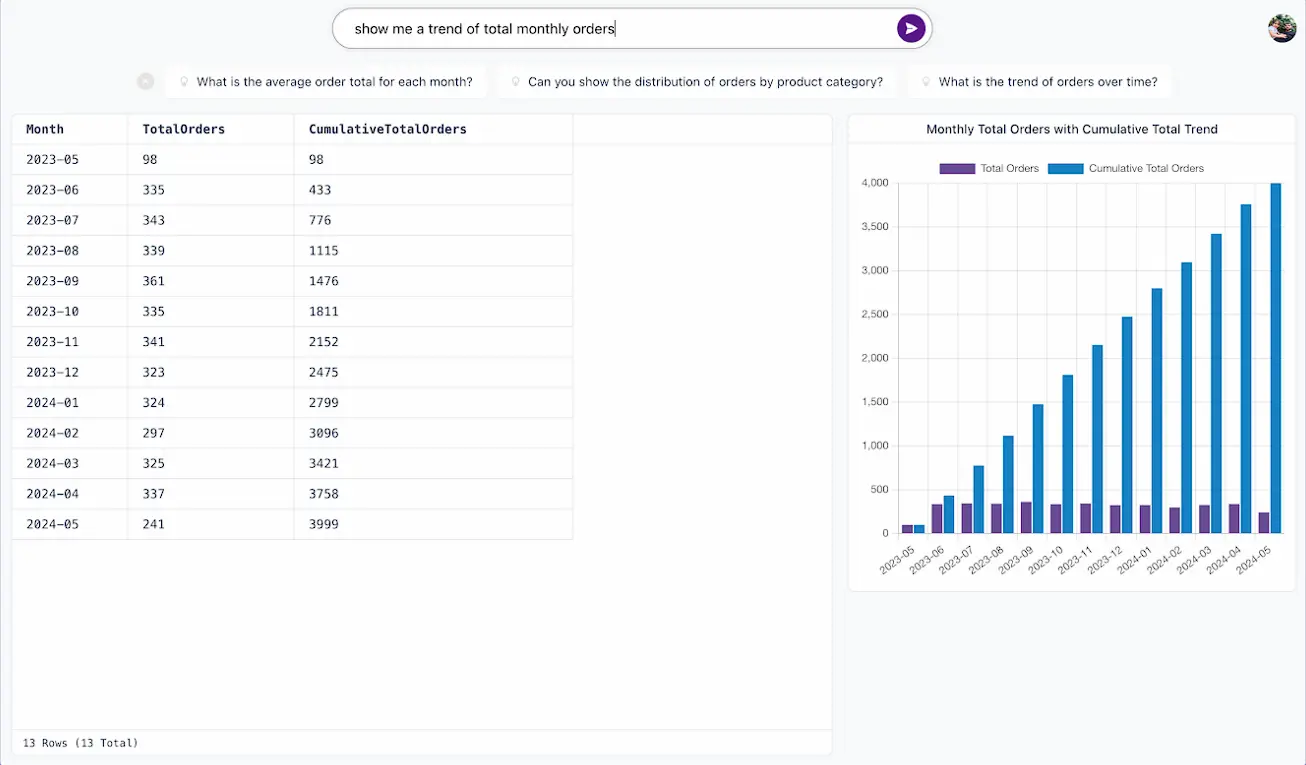
Task: Open the profile avatar in the top-right corner
Action: (1280, 28)
